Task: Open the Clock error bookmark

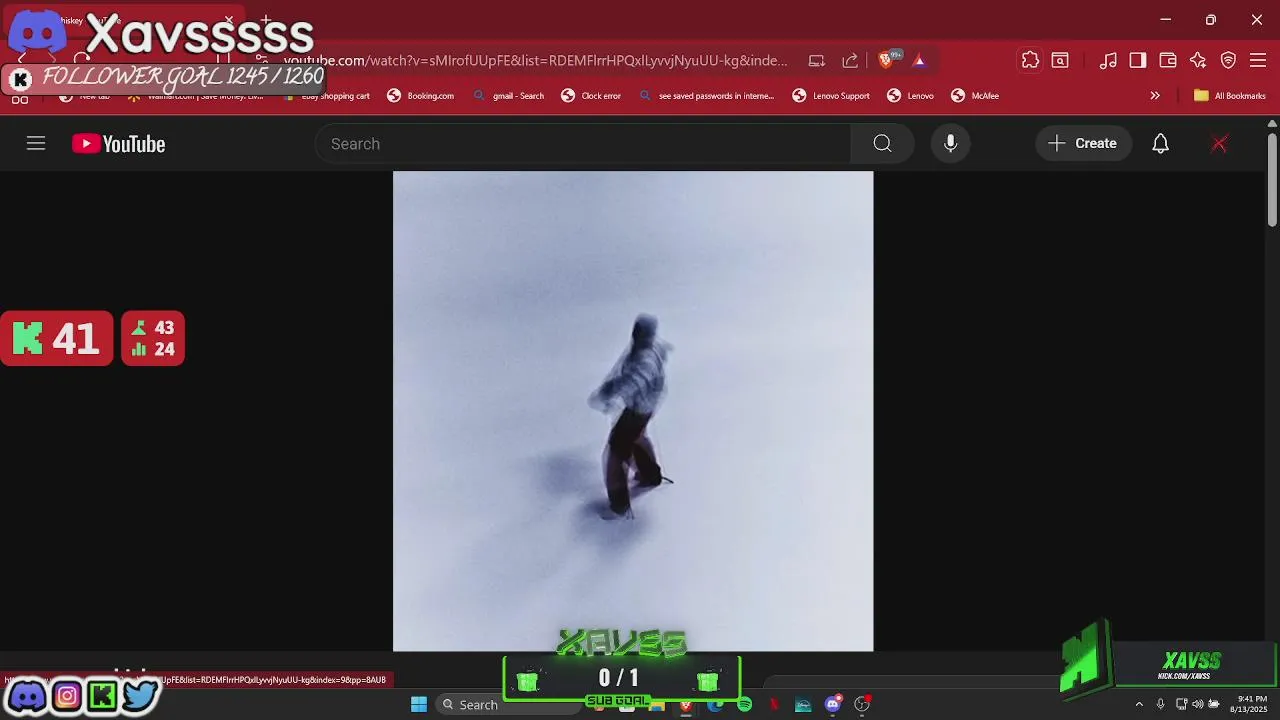Action: [x=591, y=96]
